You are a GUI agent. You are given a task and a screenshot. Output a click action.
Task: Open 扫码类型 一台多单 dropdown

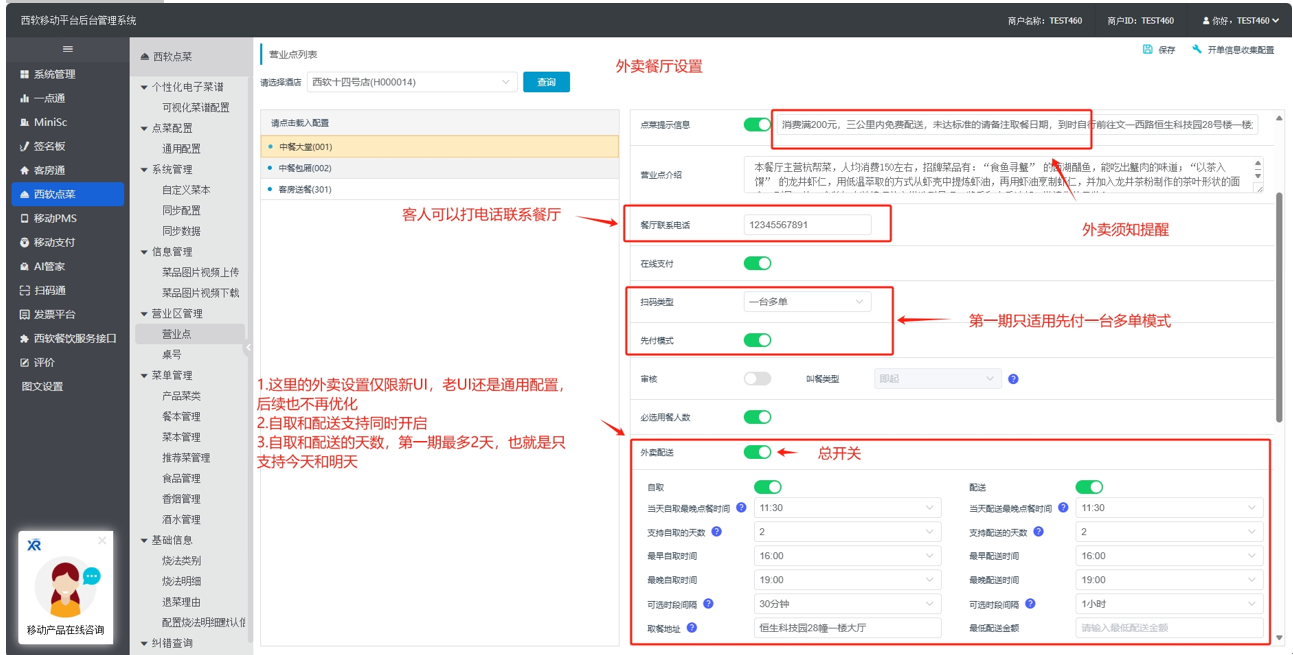[x=807, y=301]
